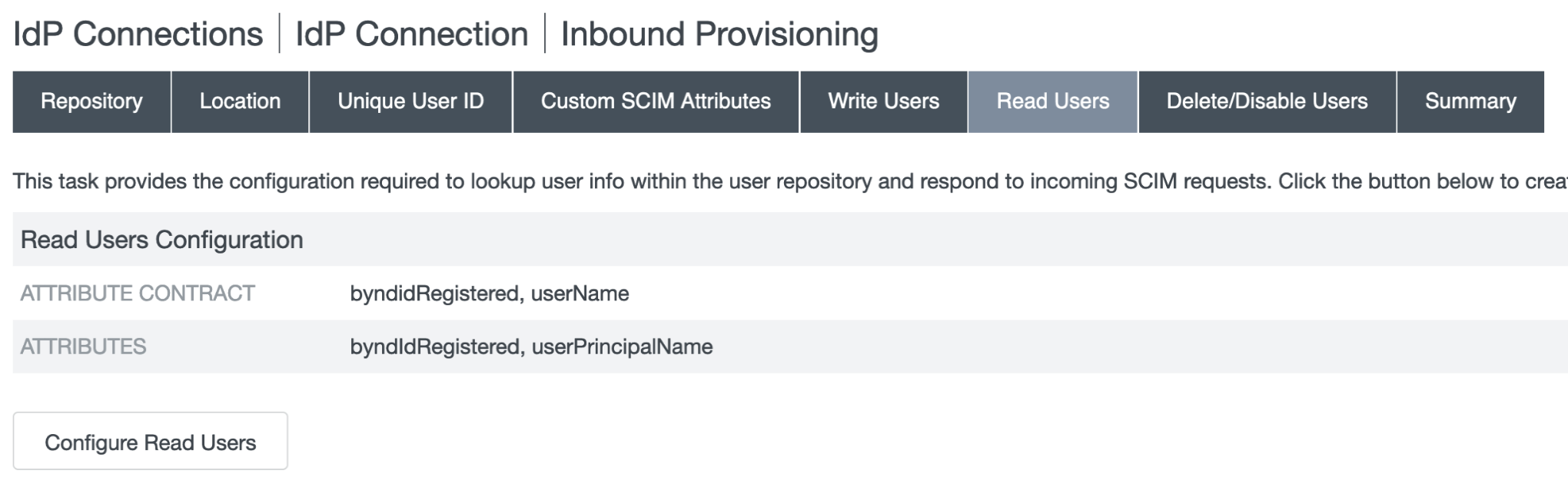1568x494 pixels.
Task: Click byndIdRegistered in the Attributes row
Action: 435,346
